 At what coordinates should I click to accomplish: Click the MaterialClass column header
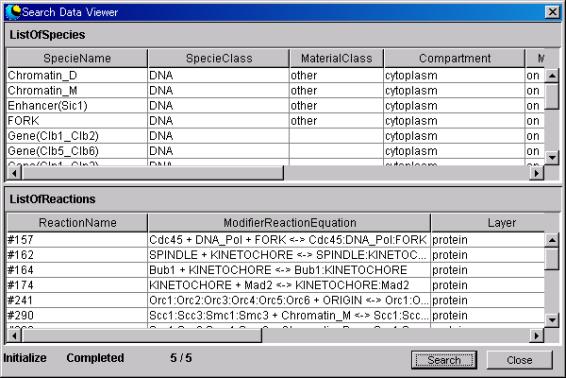point(336,58)
